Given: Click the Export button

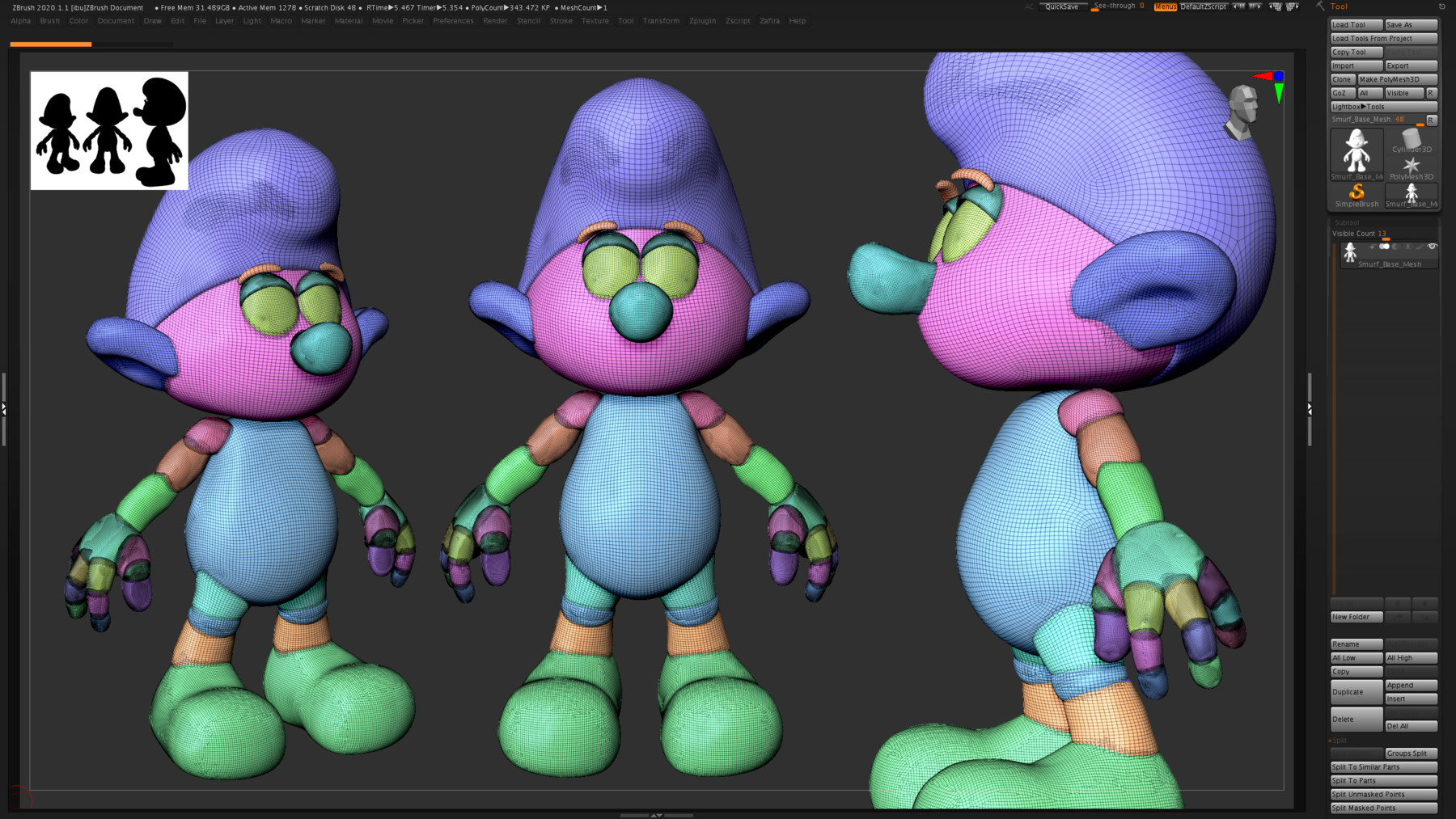Looking at the screenshot, I should click(1412, 66).
